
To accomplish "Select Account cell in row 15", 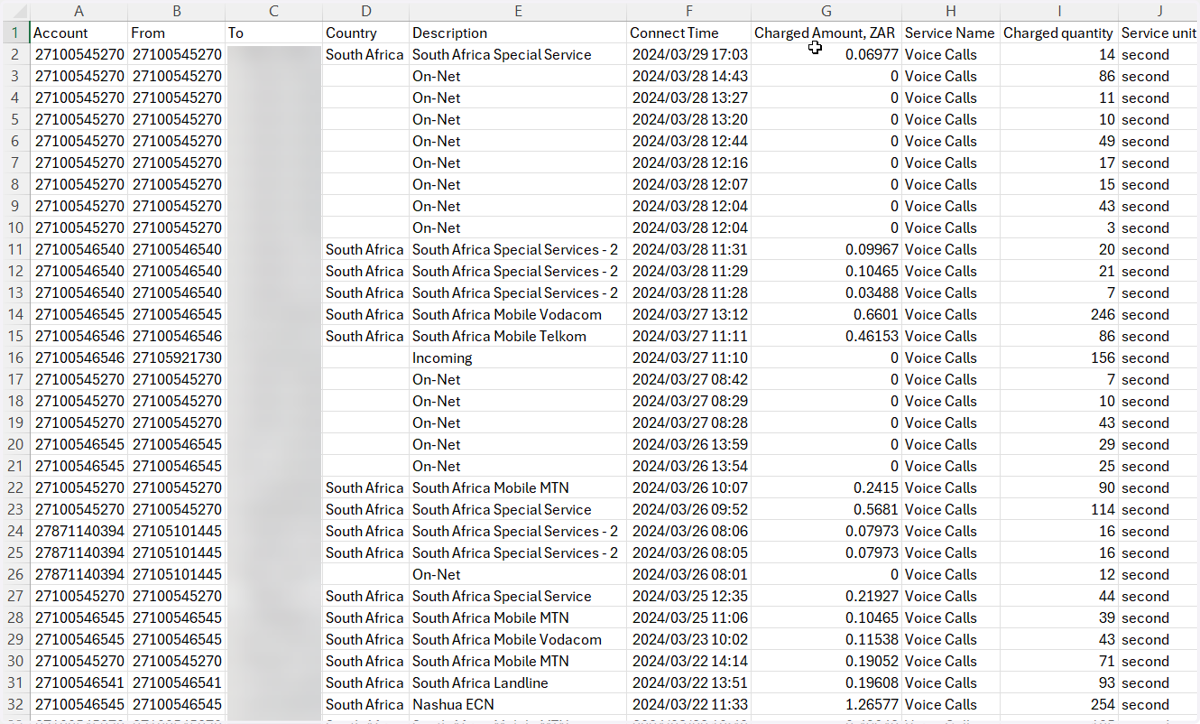I will click(x=80, y=336).
